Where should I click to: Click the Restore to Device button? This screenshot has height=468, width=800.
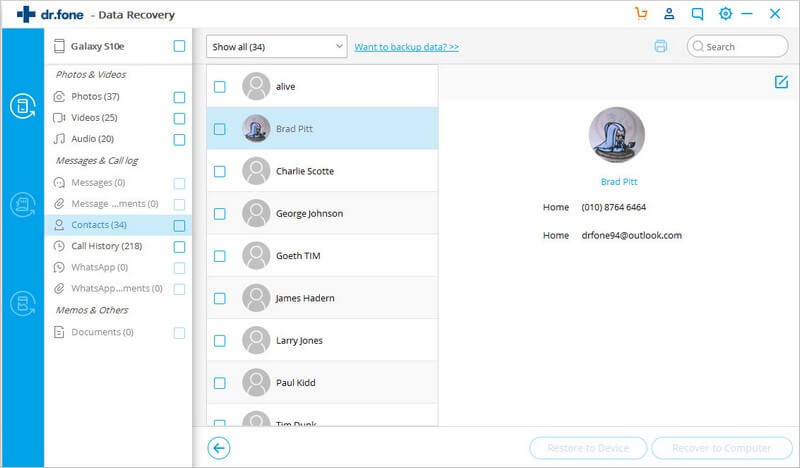(x=589, y=448)
